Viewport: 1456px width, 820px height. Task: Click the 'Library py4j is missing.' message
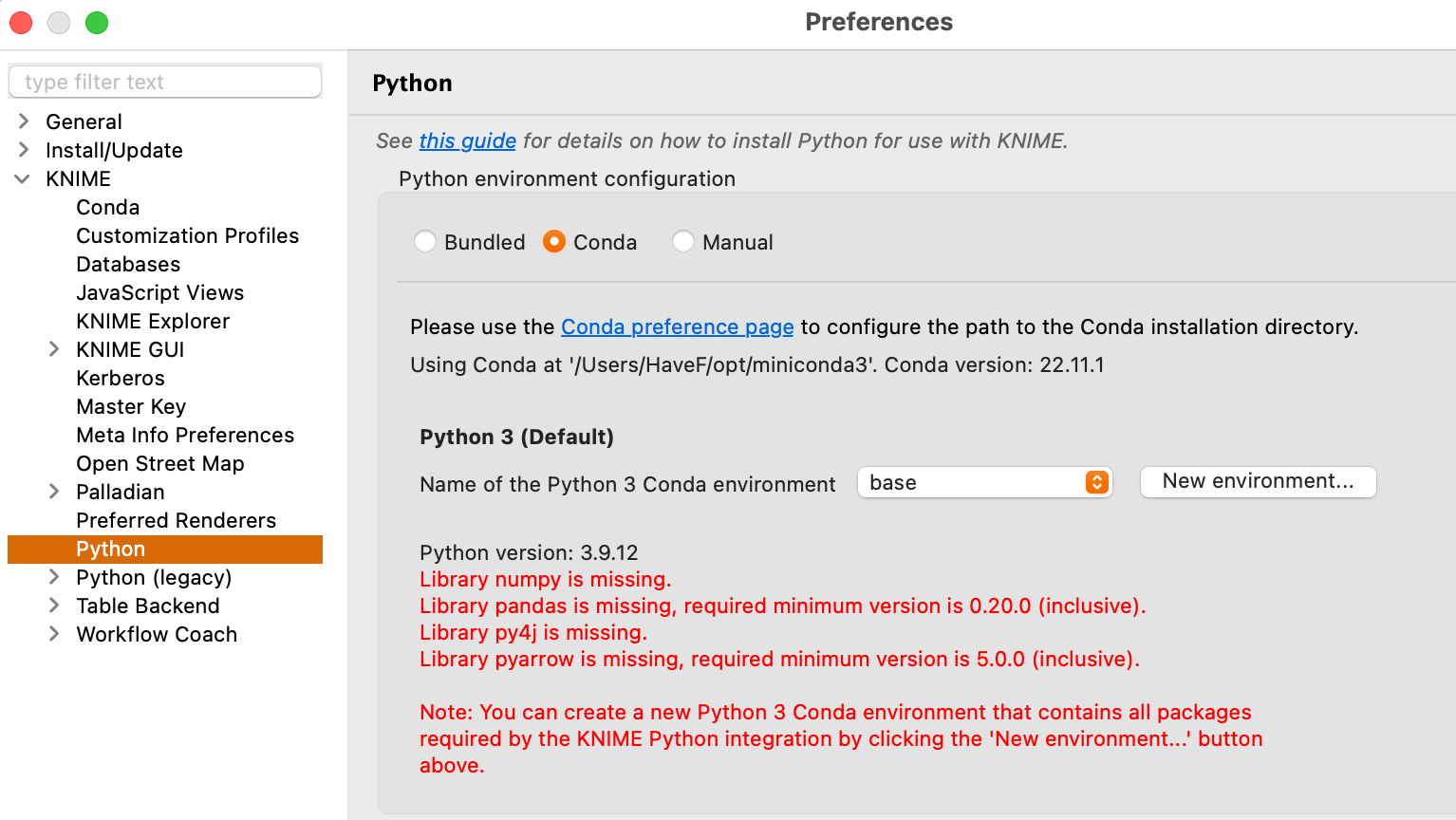coord(533,632)
